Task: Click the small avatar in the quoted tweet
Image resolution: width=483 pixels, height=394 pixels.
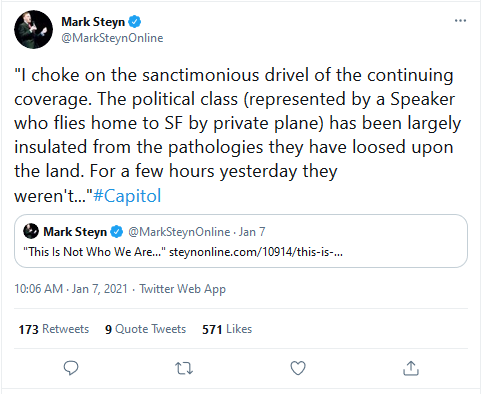Action: 31,231
